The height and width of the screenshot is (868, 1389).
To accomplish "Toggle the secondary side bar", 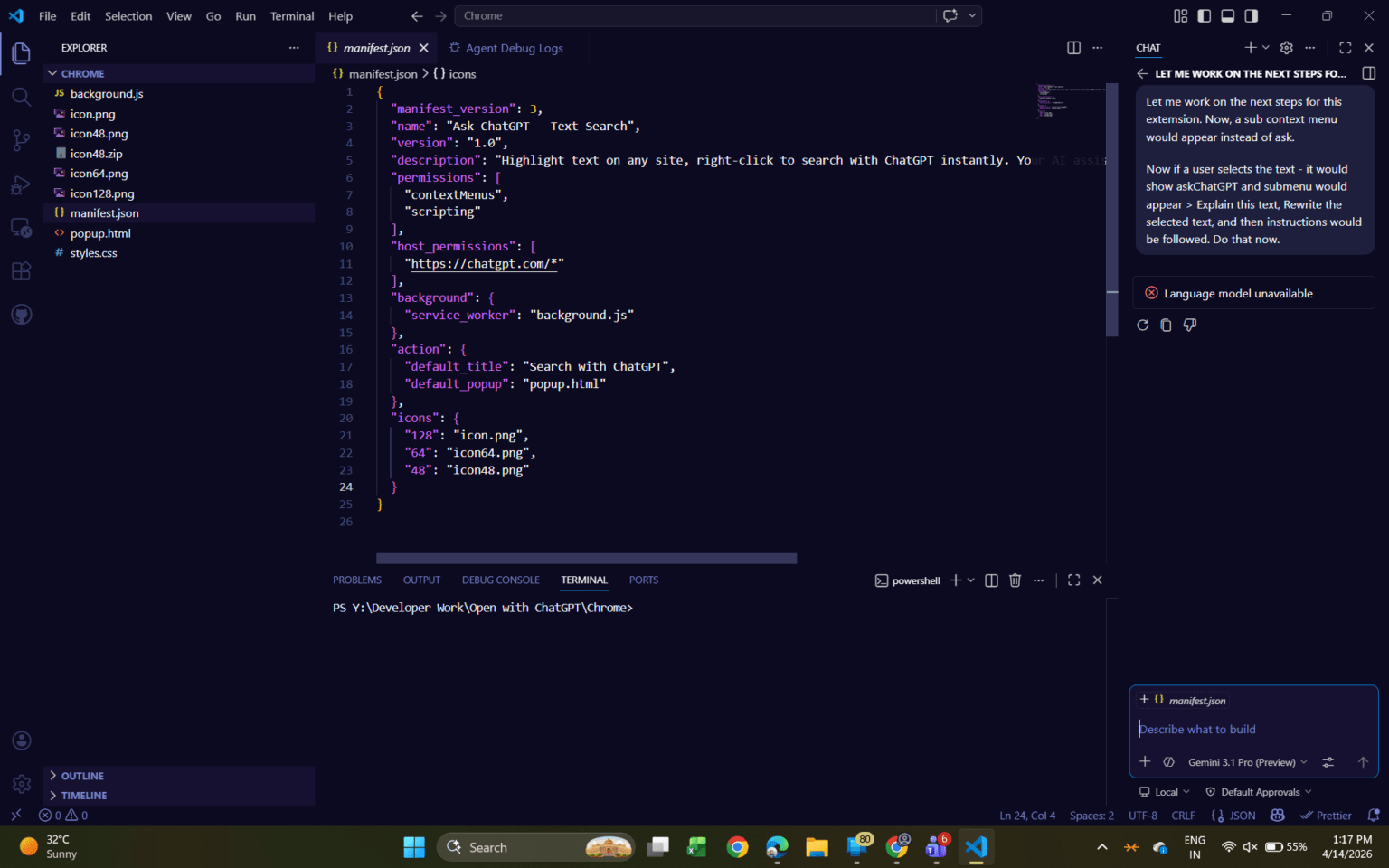I will [x=1252, y=16].
